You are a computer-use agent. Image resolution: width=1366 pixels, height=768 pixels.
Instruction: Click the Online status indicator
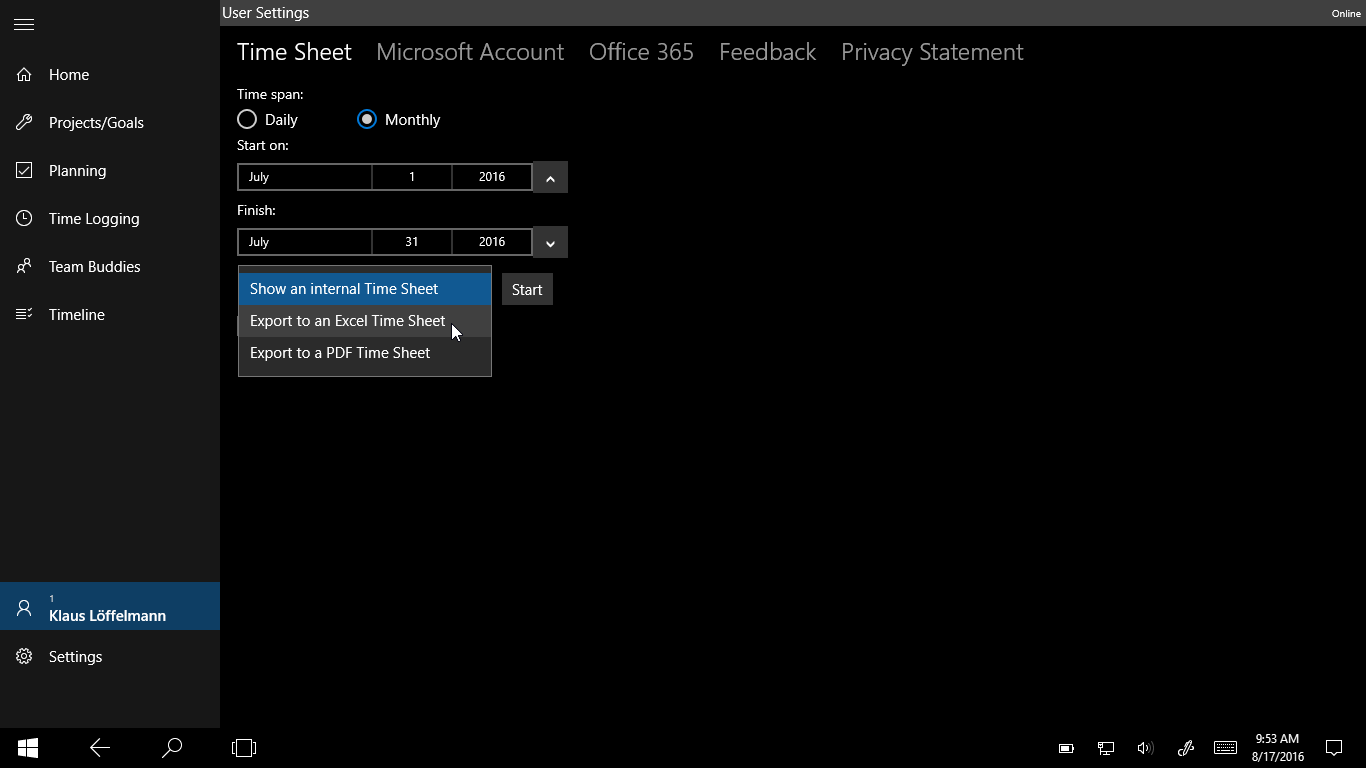click(x=1346, y=14)
